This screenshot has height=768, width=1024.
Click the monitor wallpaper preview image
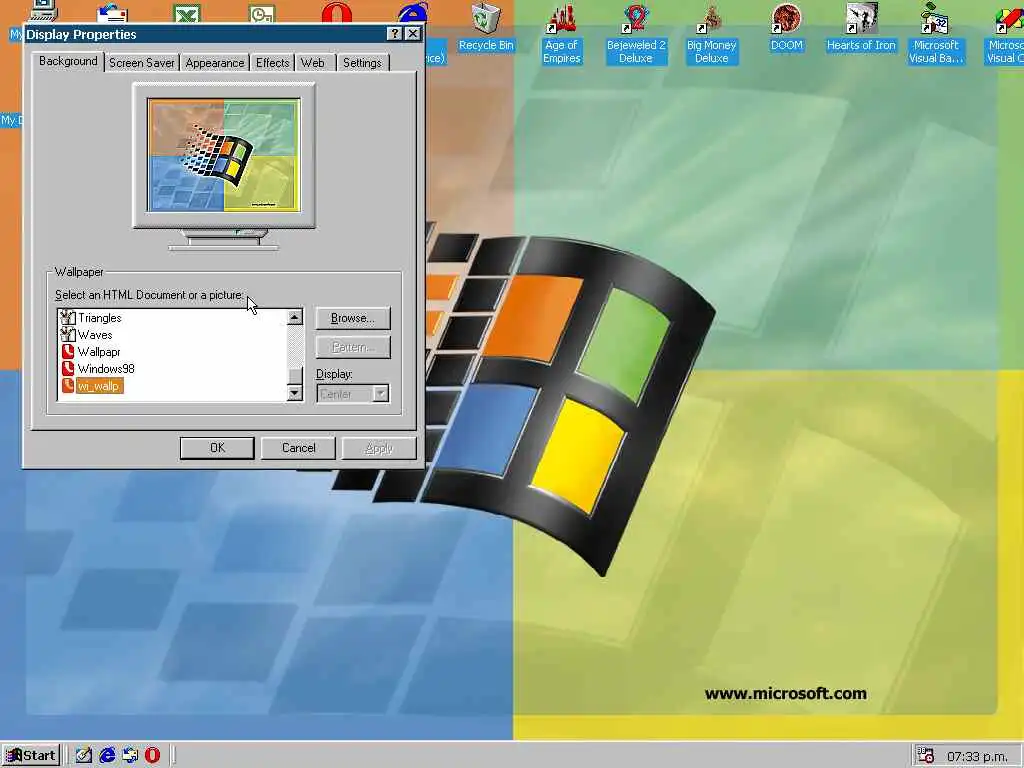pyautogui.click(x=224, y=155)
